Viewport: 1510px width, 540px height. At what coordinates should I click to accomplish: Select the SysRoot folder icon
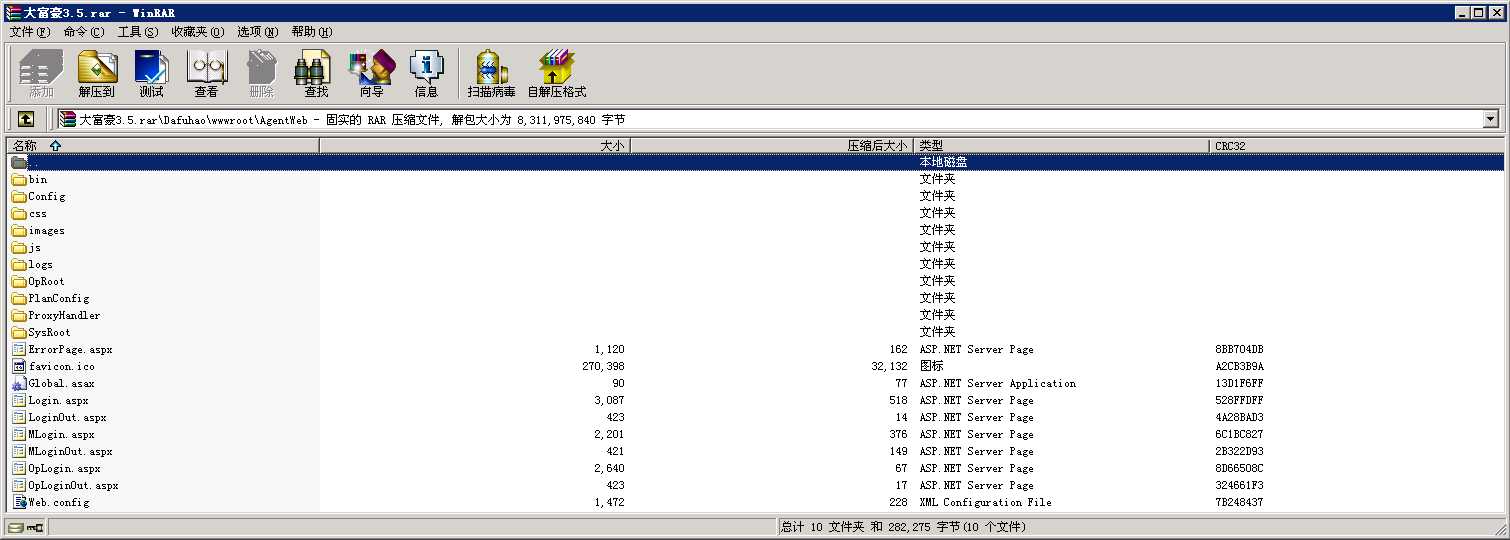[x=19, y=333]
